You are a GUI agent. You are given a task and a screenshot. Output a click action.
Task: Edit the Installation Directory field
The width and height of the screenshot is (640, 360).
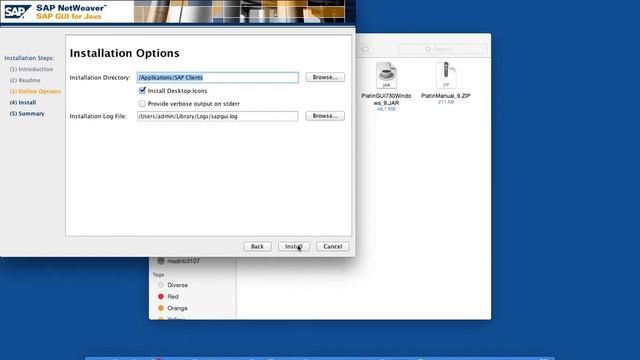218,78
